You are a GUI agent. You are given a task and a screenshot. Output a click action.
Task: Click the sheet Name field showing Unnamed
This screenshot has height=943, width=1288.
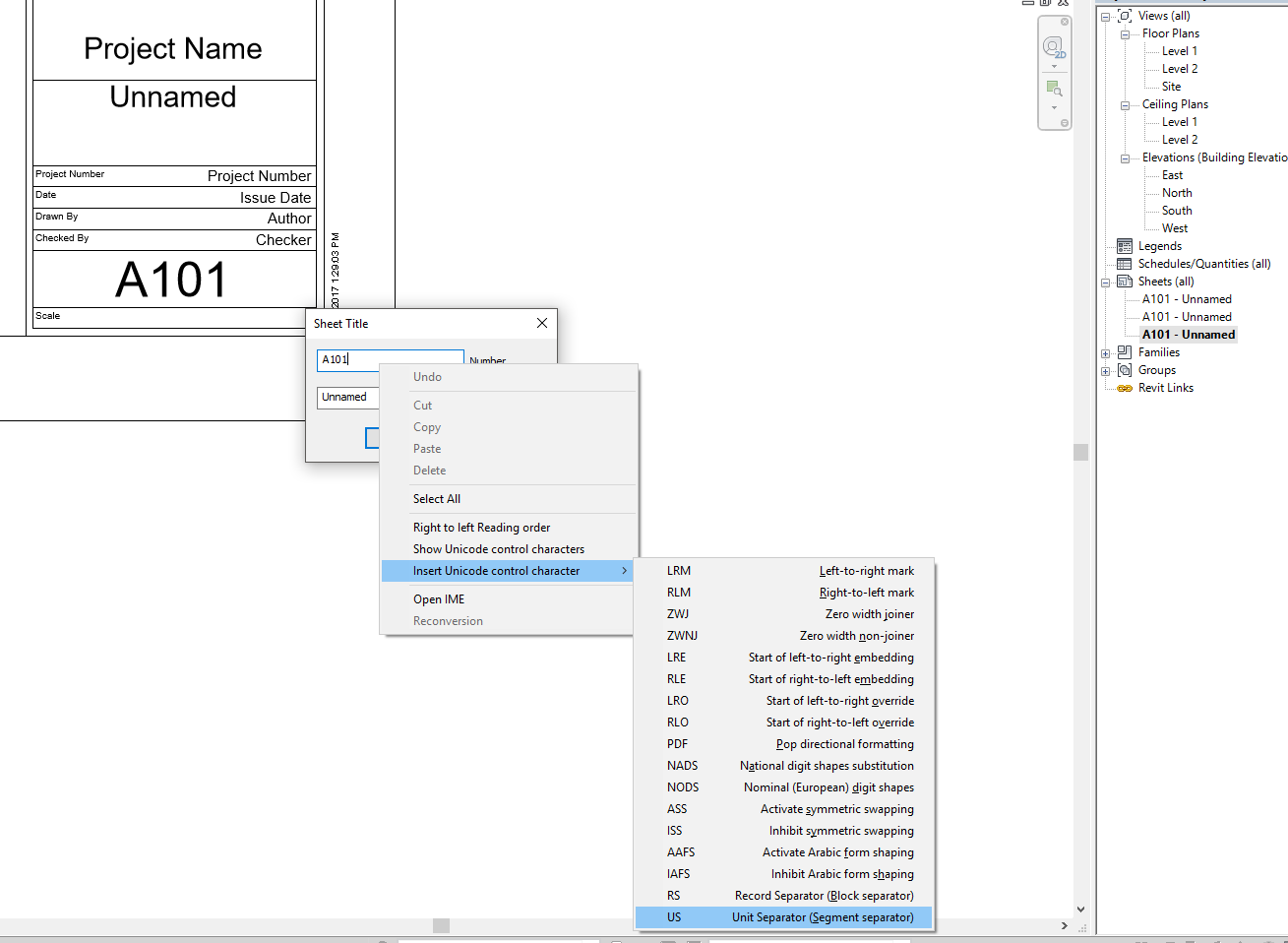(x=347, y=397)
